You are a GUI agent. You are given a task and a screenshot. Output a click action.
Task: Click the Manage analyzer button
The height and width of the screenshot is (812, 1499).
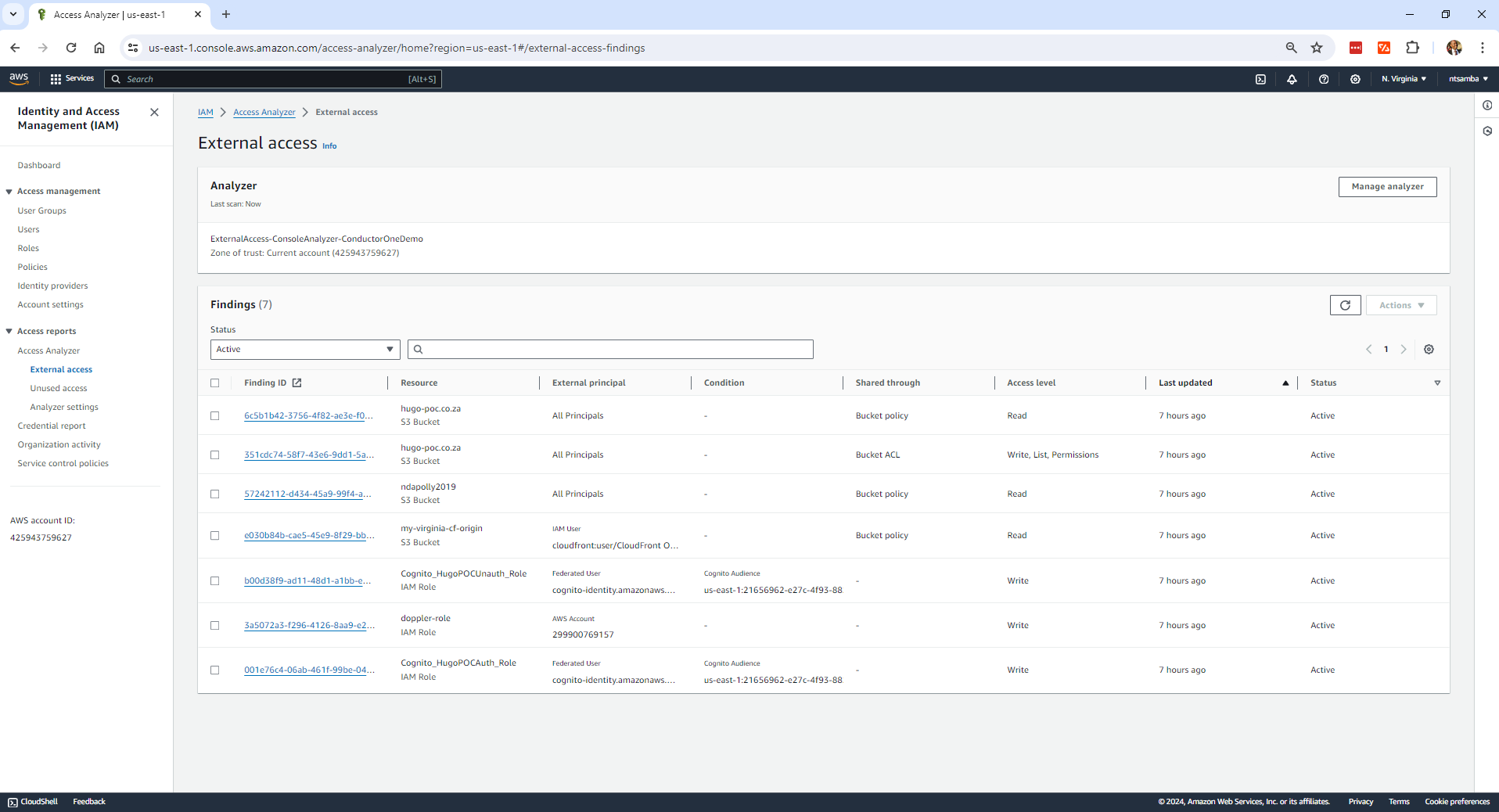(x=1387, y=187)
